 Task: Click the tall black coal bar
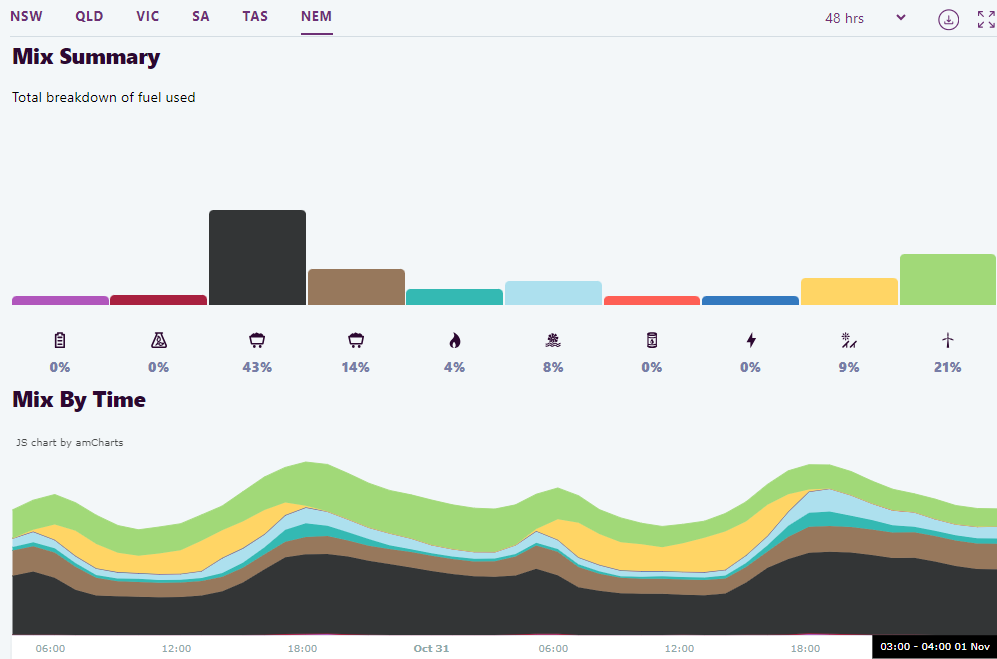point(257,257)
